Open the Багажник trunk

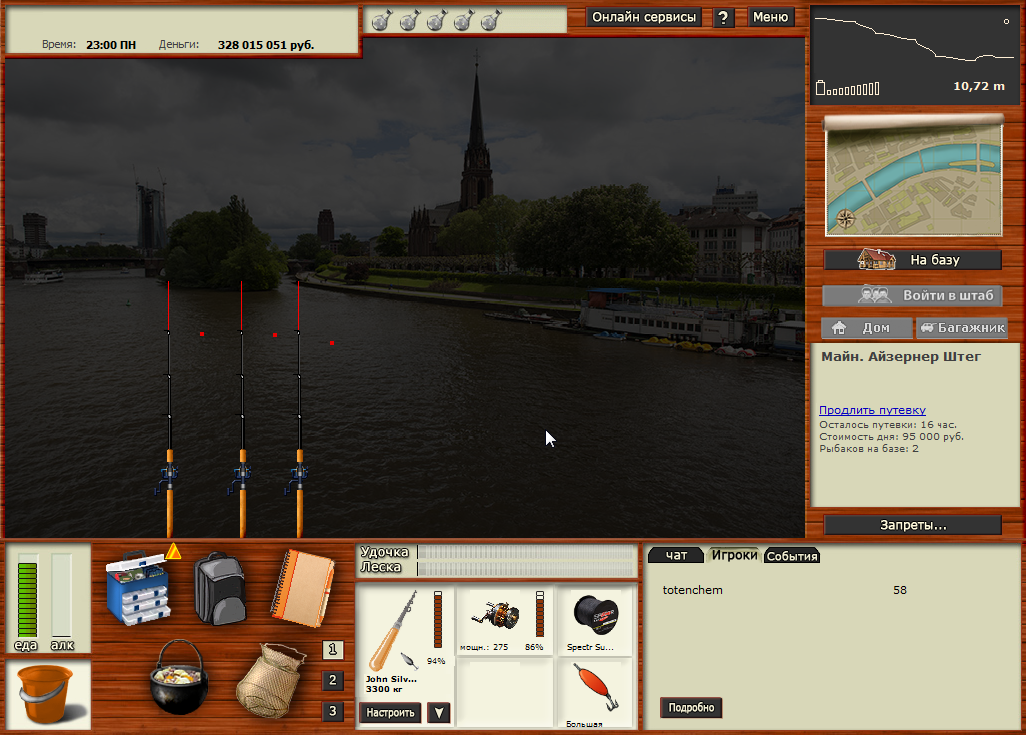coord(962,327)
